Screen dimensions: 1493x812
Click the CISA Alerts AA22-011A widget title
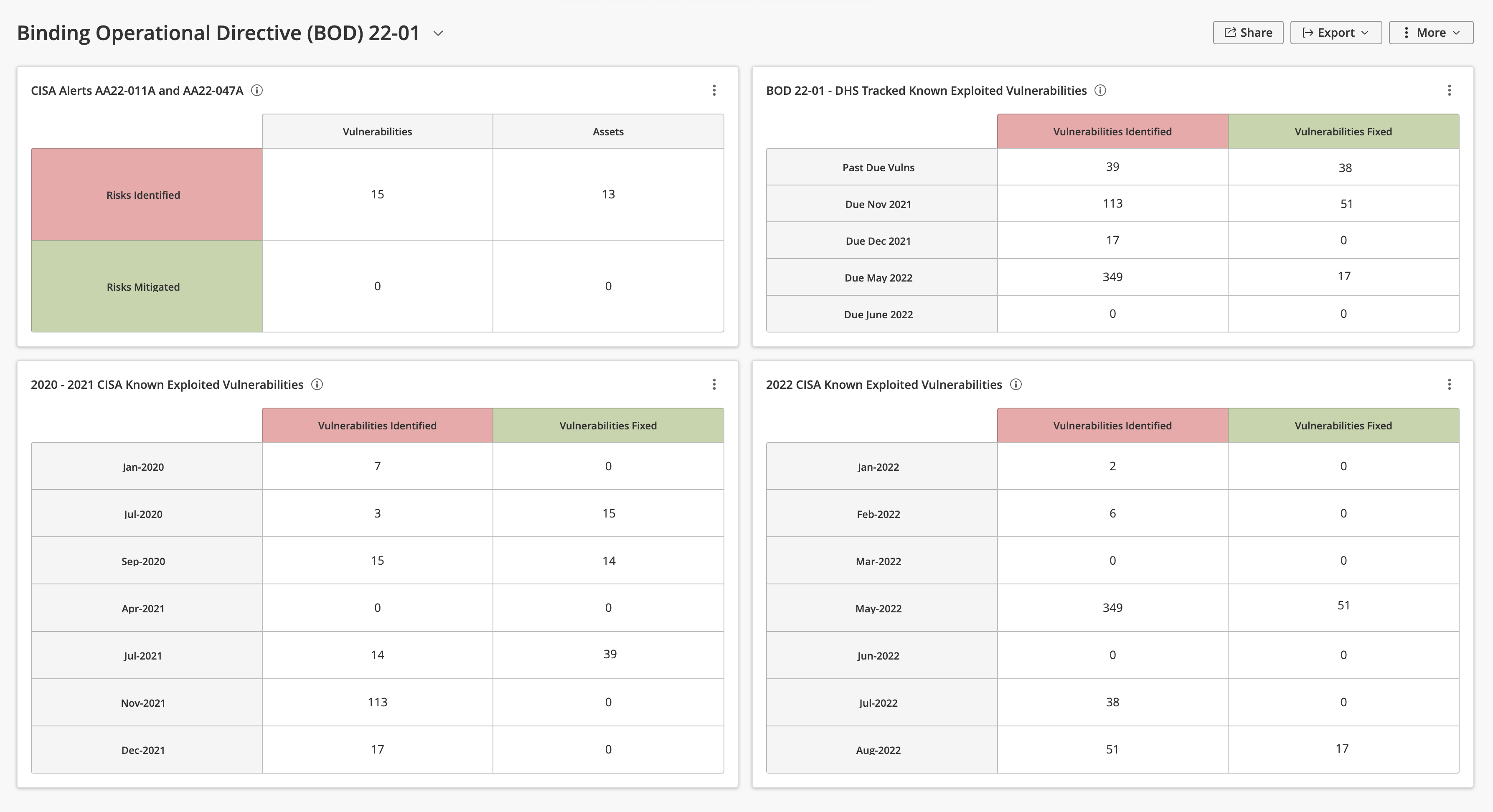tap(137, 90)
